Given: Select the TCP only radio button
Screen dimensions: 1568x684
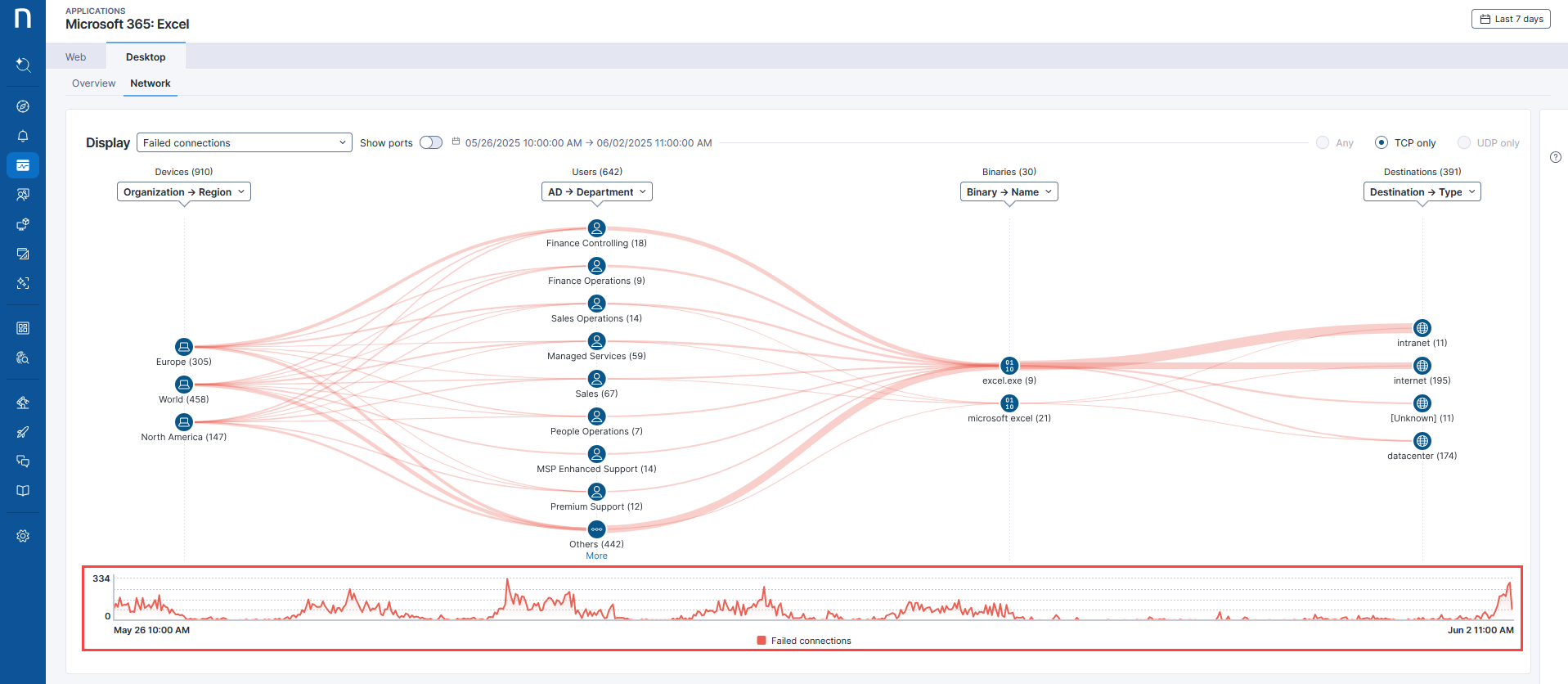Looking at the screenshot, I should pyautogui.click(x=1382, y=142).
